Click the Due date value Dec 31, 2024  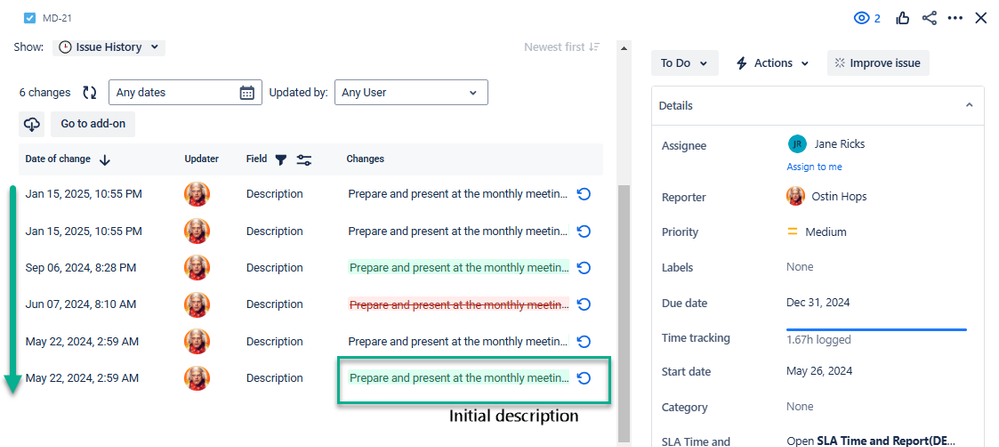[818, 302]
